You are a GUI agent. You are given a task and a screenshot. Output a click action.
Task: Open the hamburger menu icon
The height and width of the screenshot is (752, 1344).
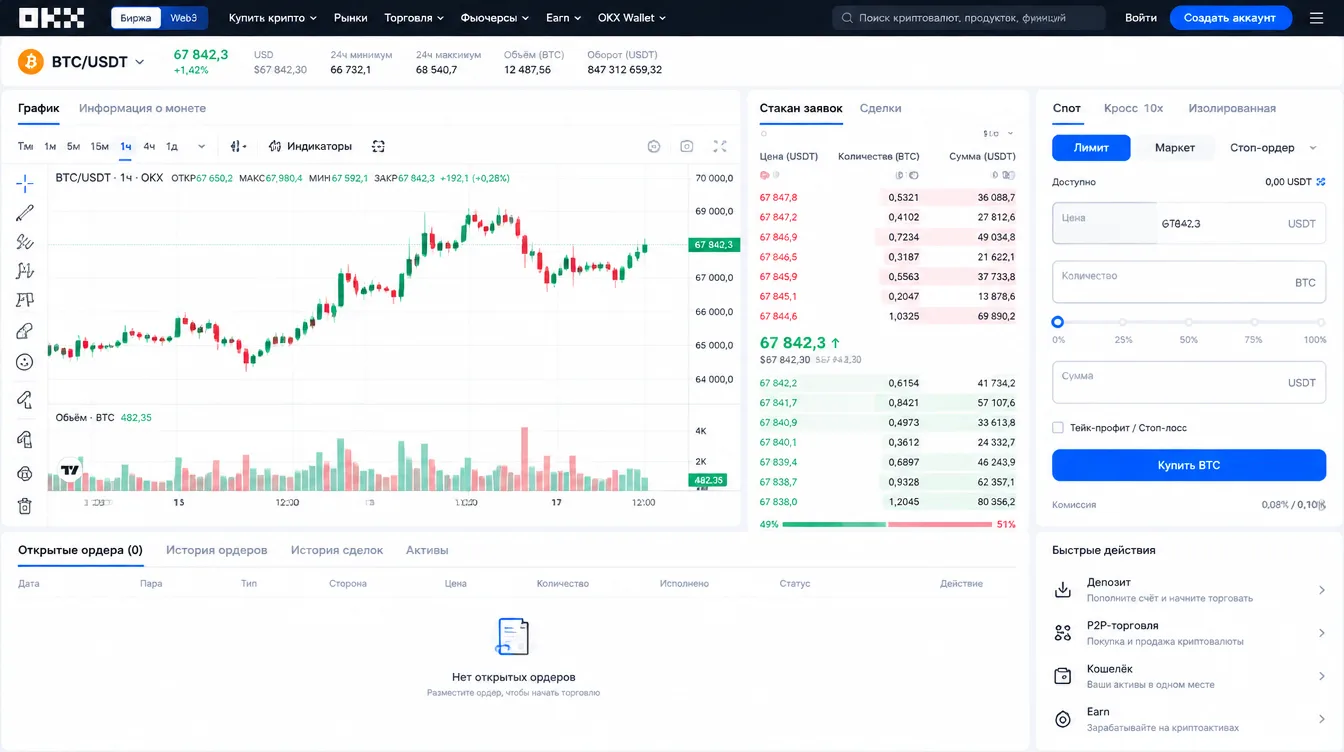pos(1316,18)
